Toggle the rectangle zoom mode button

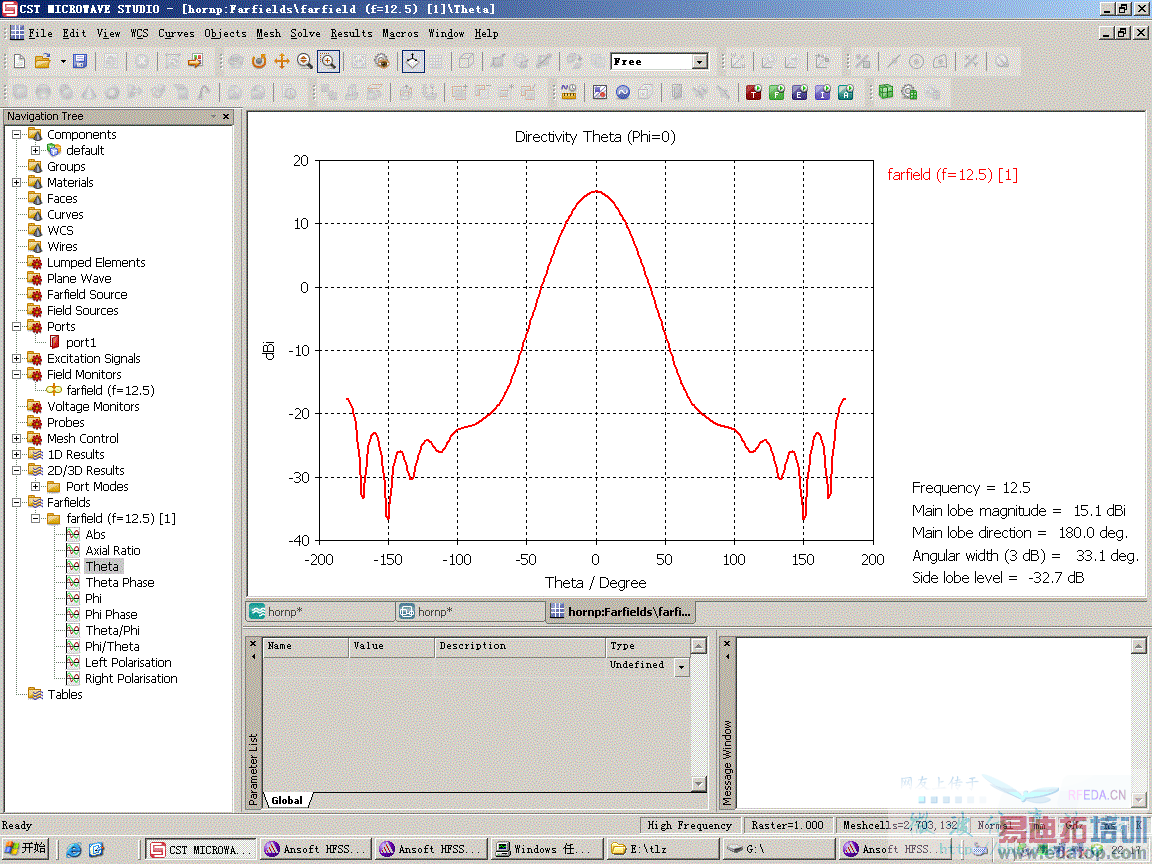click(x=328, y=62)
